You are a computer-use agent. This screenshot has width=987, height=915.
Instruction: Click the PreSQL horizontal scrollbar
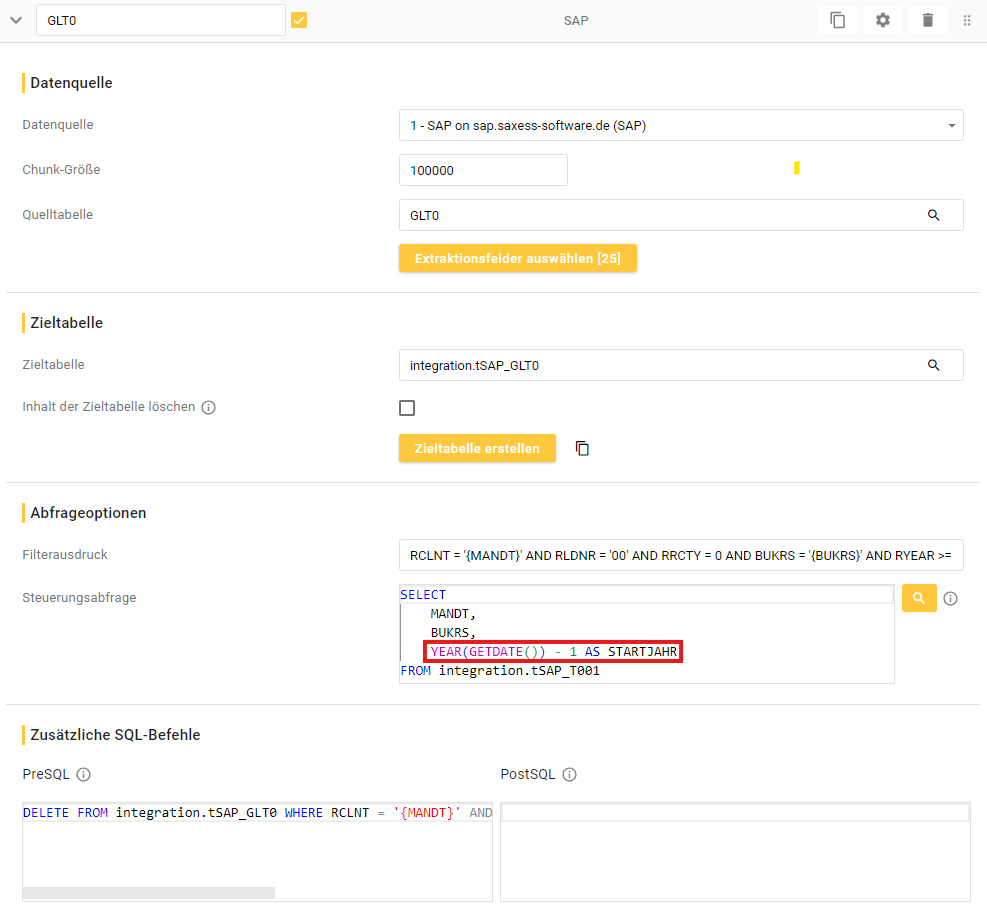coord(148,893)
